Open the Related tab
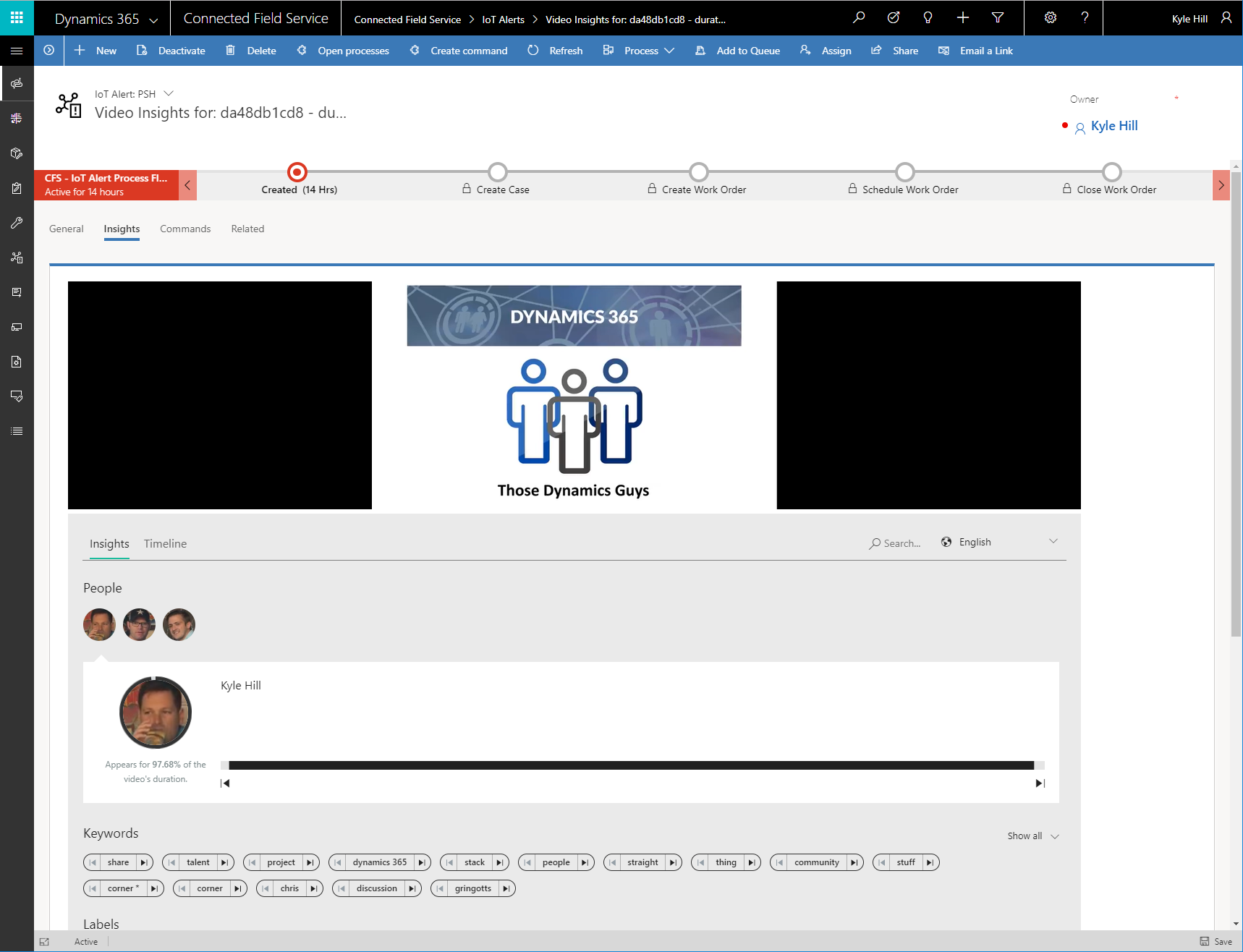Screen dimensions: 1243x952 (247, 229)
